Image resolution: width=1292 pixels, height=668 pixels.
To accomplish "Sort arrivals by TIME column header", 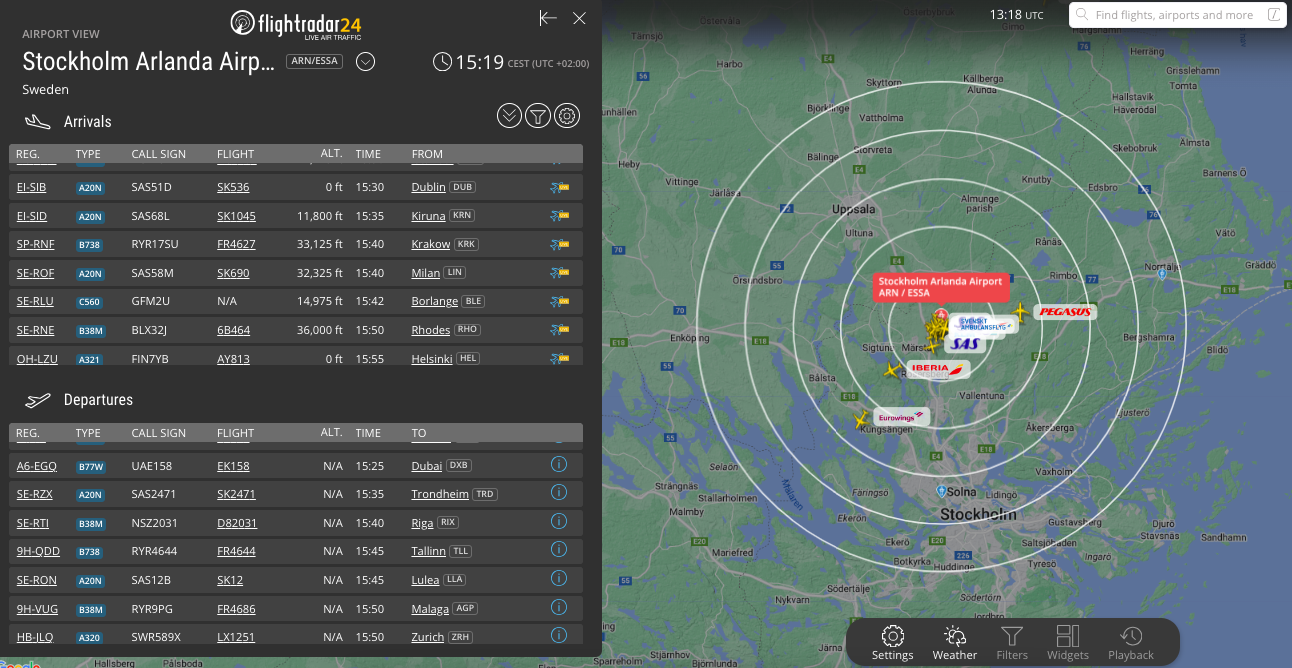I will pos(368,154).
